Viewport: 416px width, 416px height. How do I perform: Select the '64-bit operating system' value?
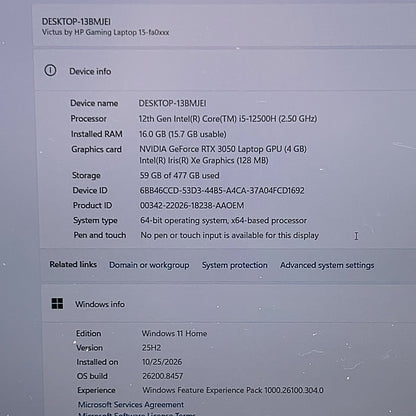click(x=223, y=220)
